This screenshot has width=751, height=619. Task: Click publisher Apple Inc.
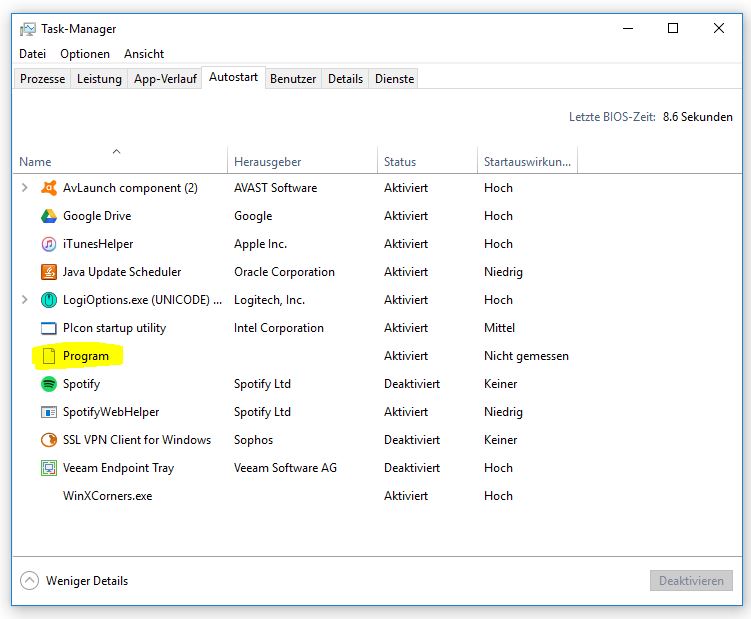pyautogui.click(x=261, y=244)
